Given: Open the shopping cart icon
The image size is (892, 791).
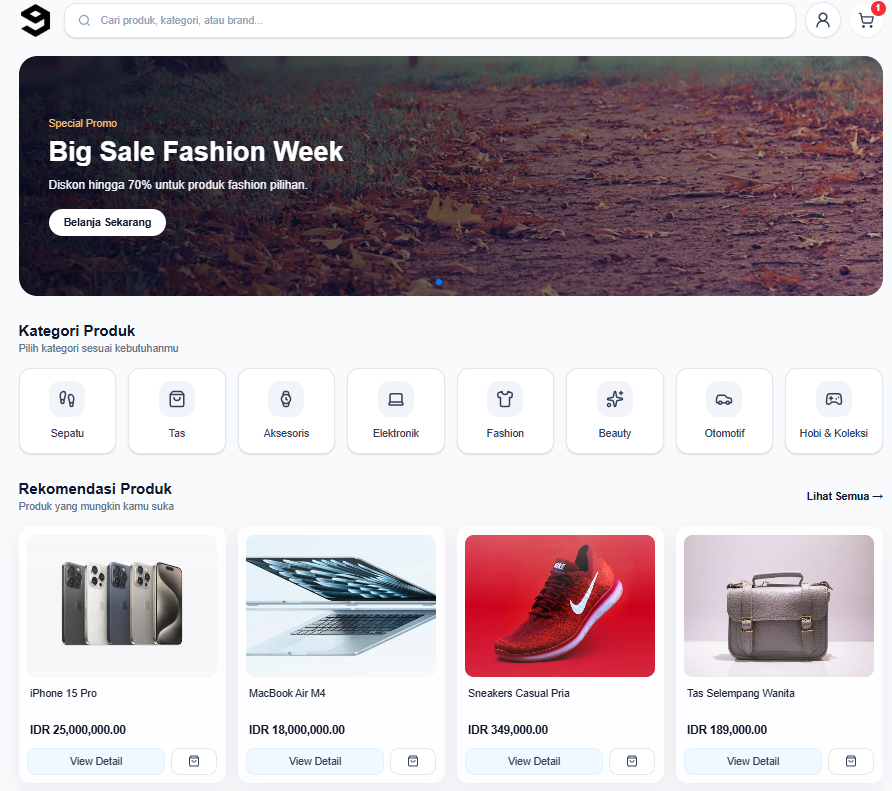Looking at the screenshot, I should coord(866,20).
